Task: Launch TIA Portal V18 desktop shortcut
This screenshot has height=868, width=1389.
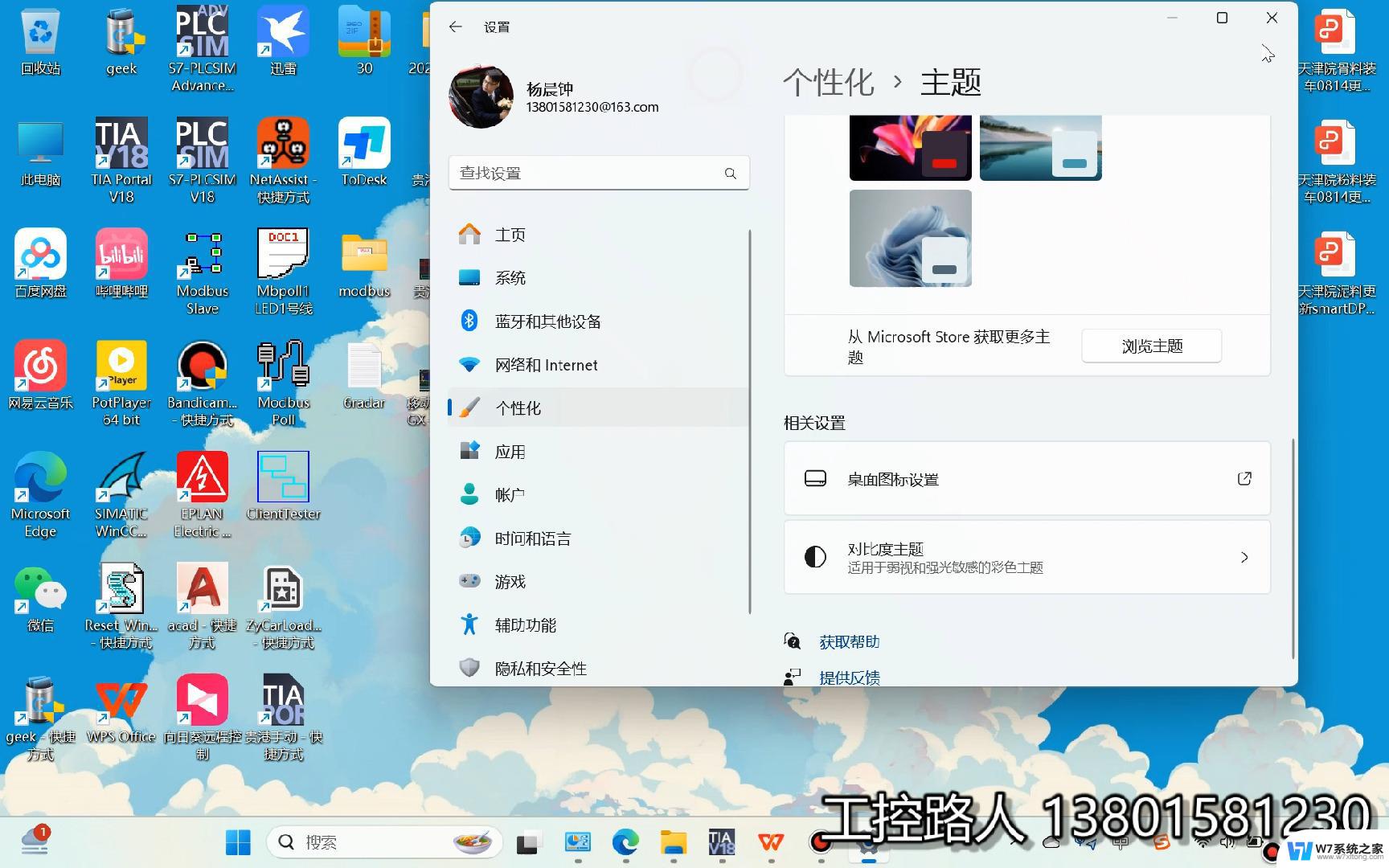Action: [121, 161]
